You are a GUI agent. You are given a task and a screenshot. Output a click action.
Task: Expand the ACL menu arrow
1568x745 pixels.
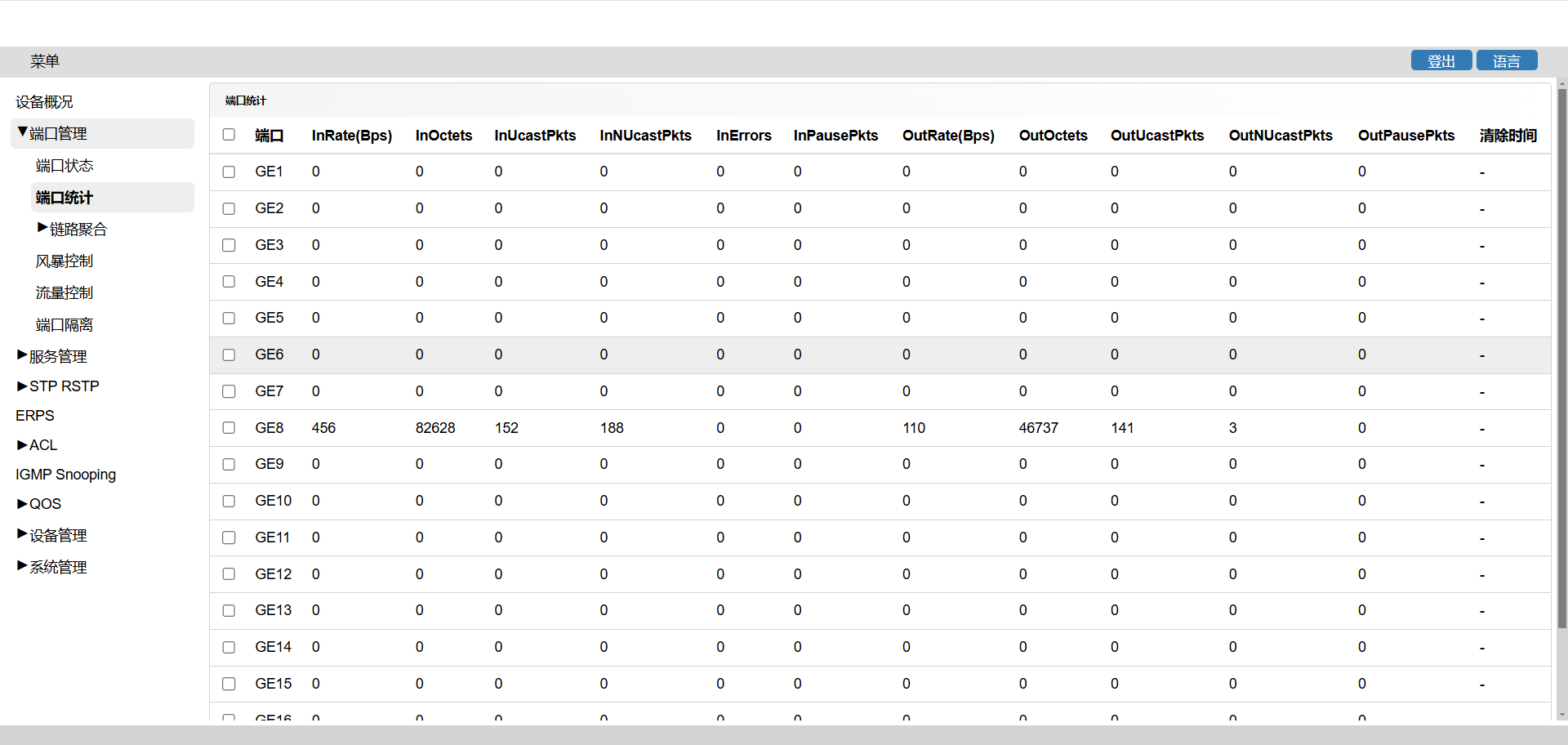point(22,444)
